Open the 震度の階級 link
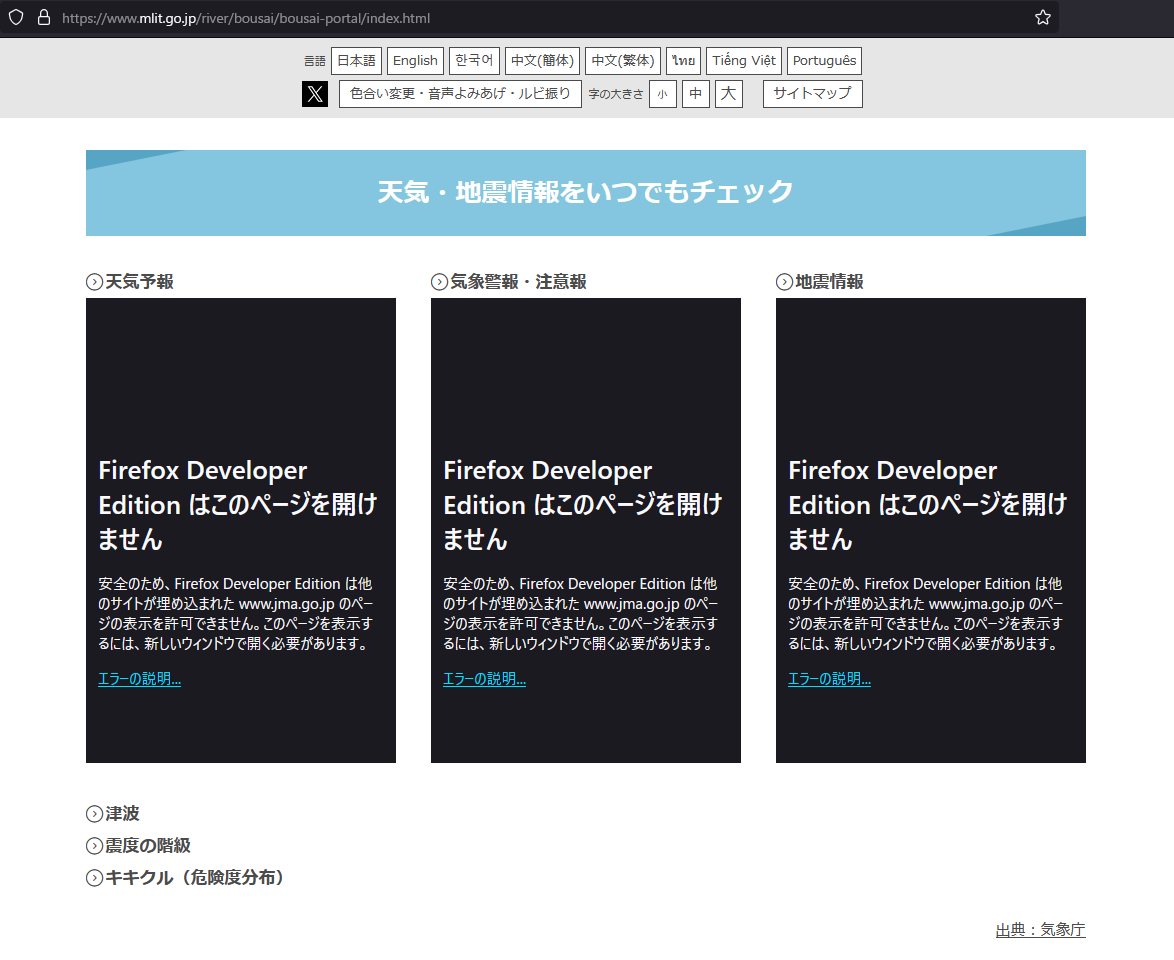Screen dimensions: 1174x960 pyautogui.click(x=147, y=845)
